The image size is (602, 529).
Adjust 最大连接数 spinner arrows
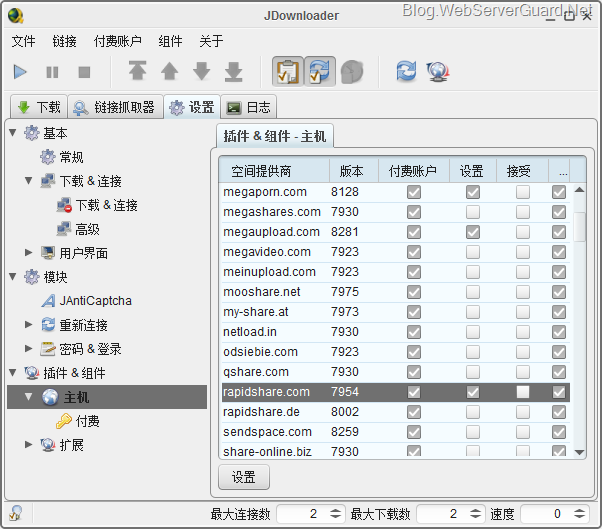(335, 514)
